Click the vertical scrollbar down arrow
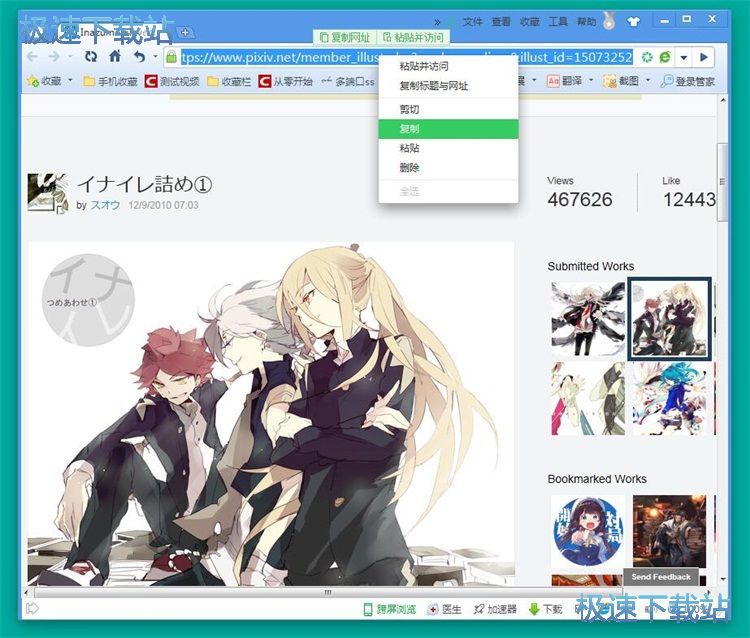 click(723, 579)
